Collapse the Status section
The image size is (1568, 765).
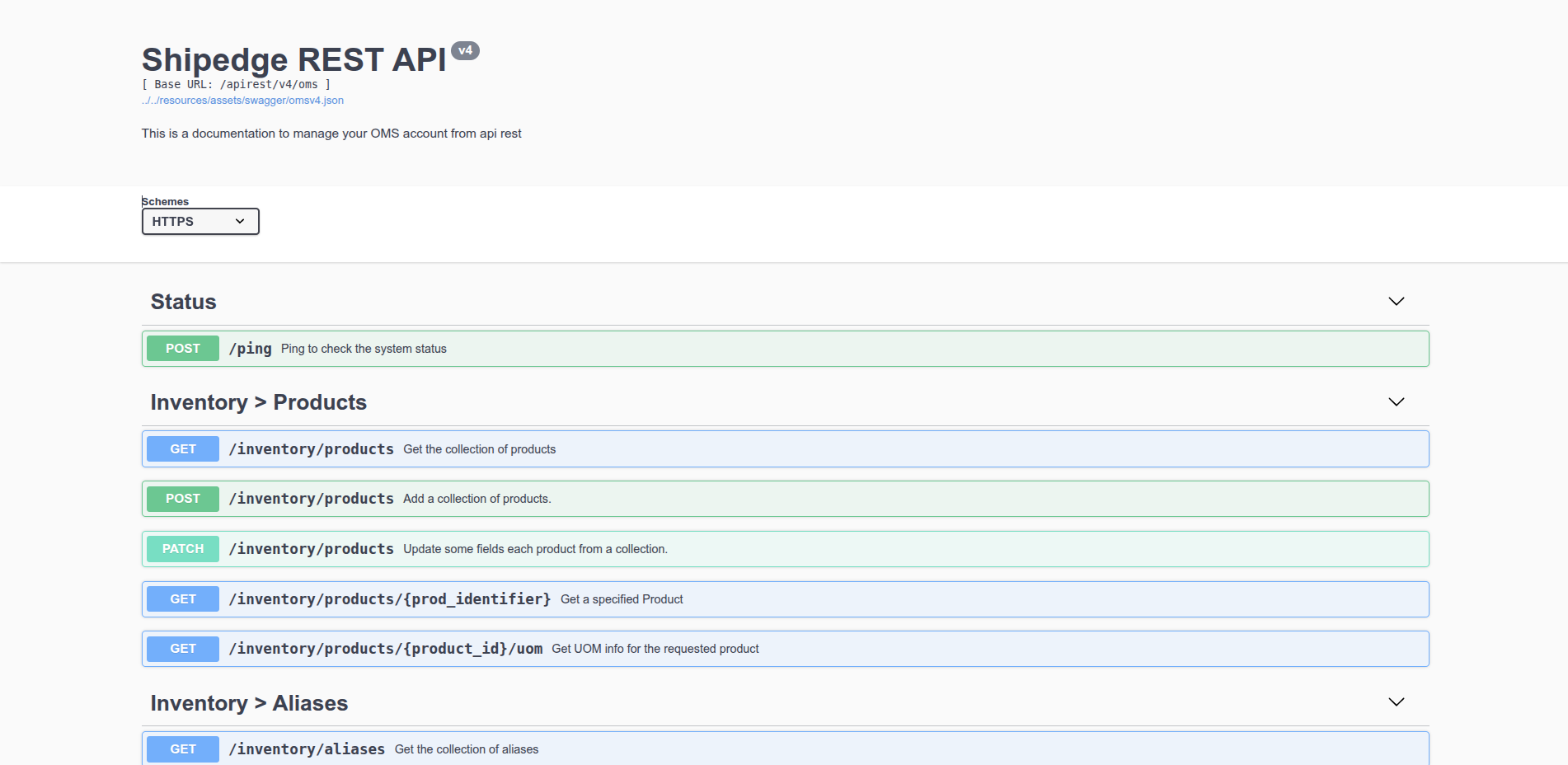[x=1396, y=301]
